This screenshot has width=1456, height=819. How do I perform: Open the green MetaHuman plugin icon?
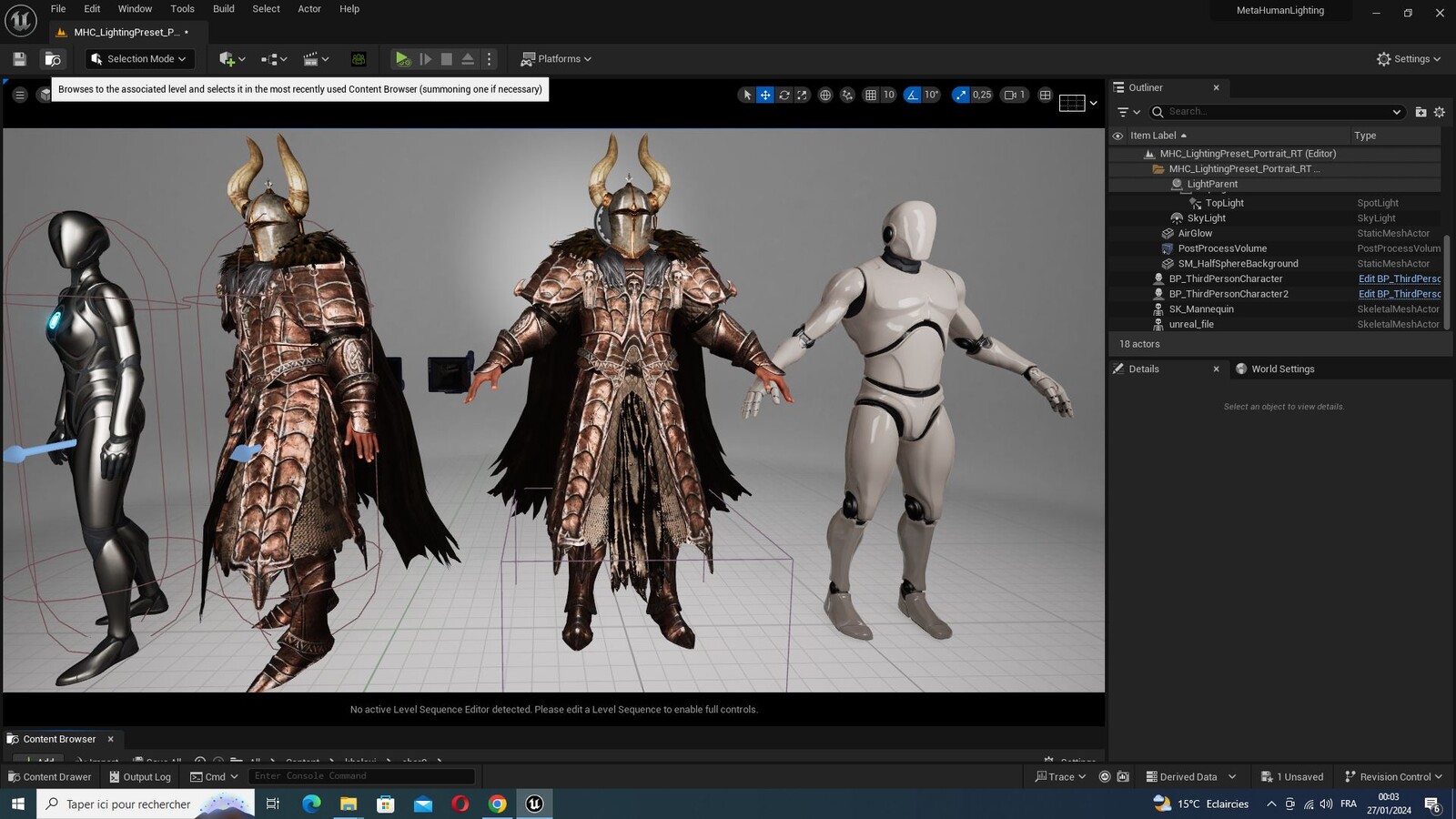pyautogui.click(x=359, y=59)
